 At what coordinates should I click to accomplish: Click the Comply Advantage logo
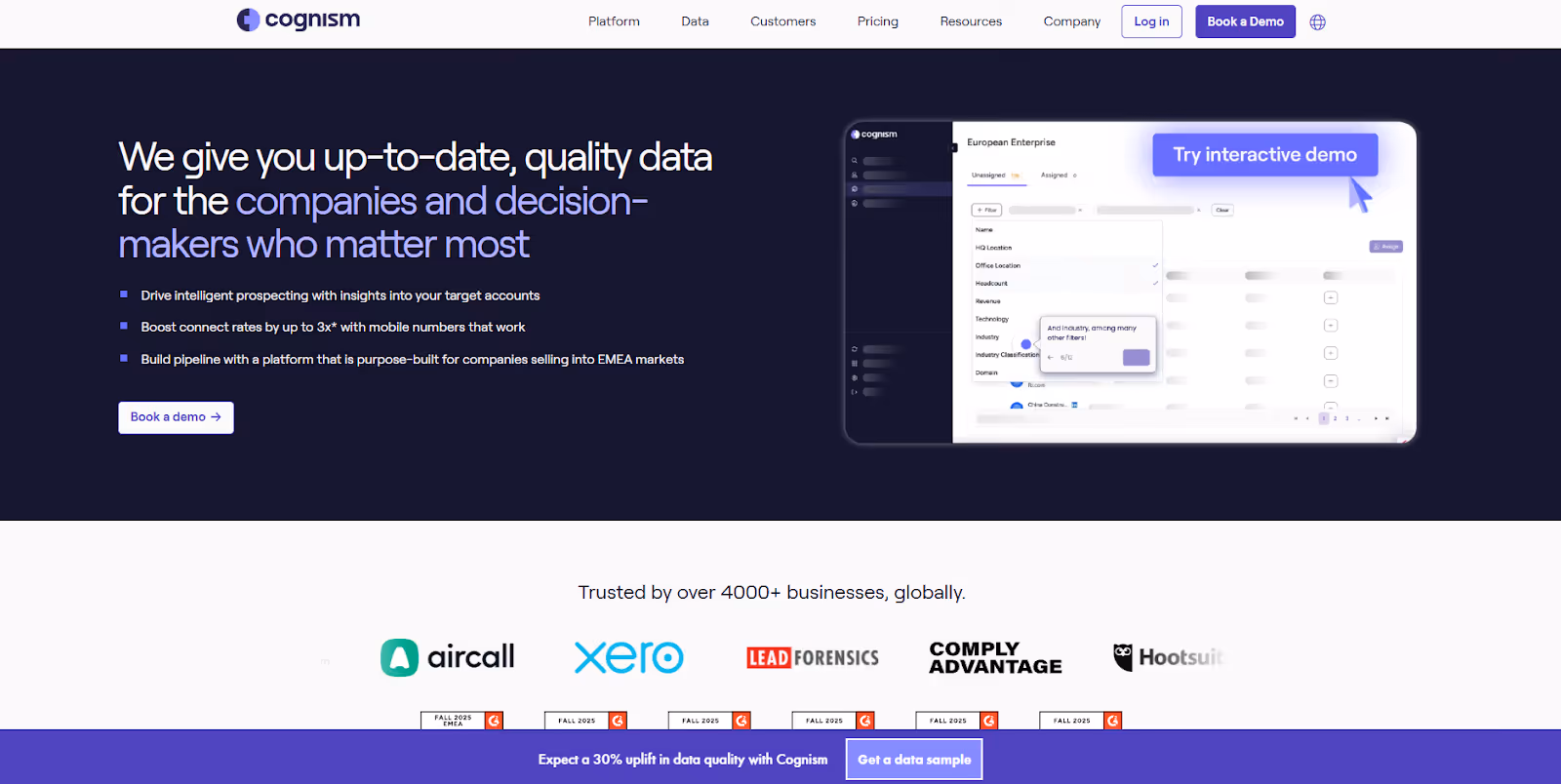click(x=995, y=658)
